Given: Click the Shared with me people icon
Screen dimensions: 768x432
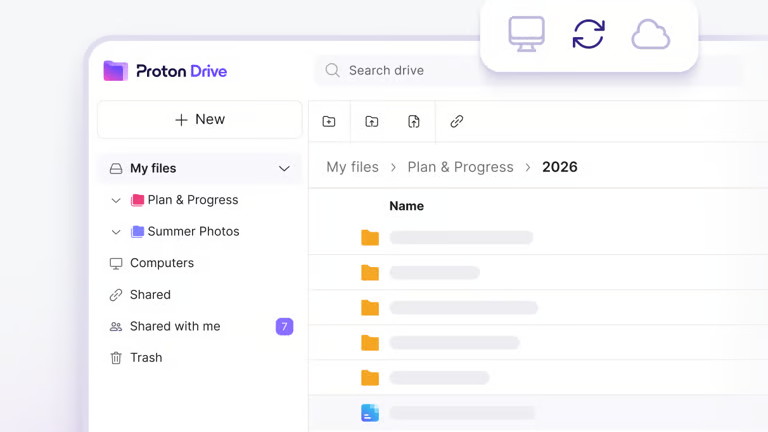Looking at the screenshot, I should pyautogui.click(x=116, y=327).
